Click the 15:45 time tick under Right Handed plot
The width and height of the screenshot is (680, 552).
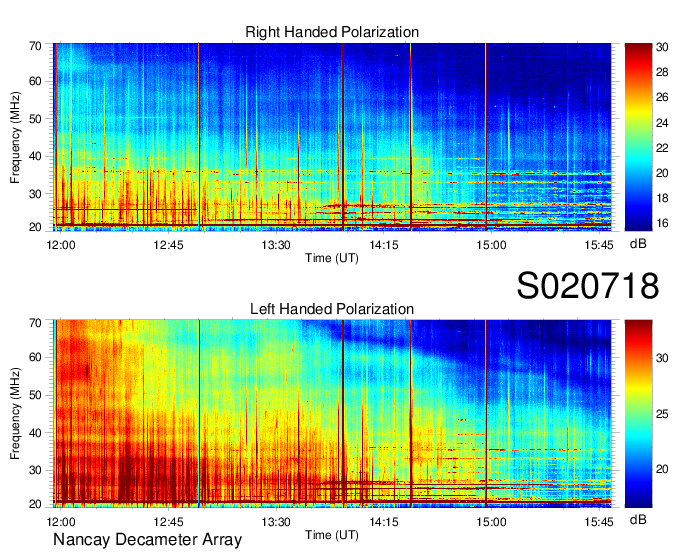click(x=599, y=245)
